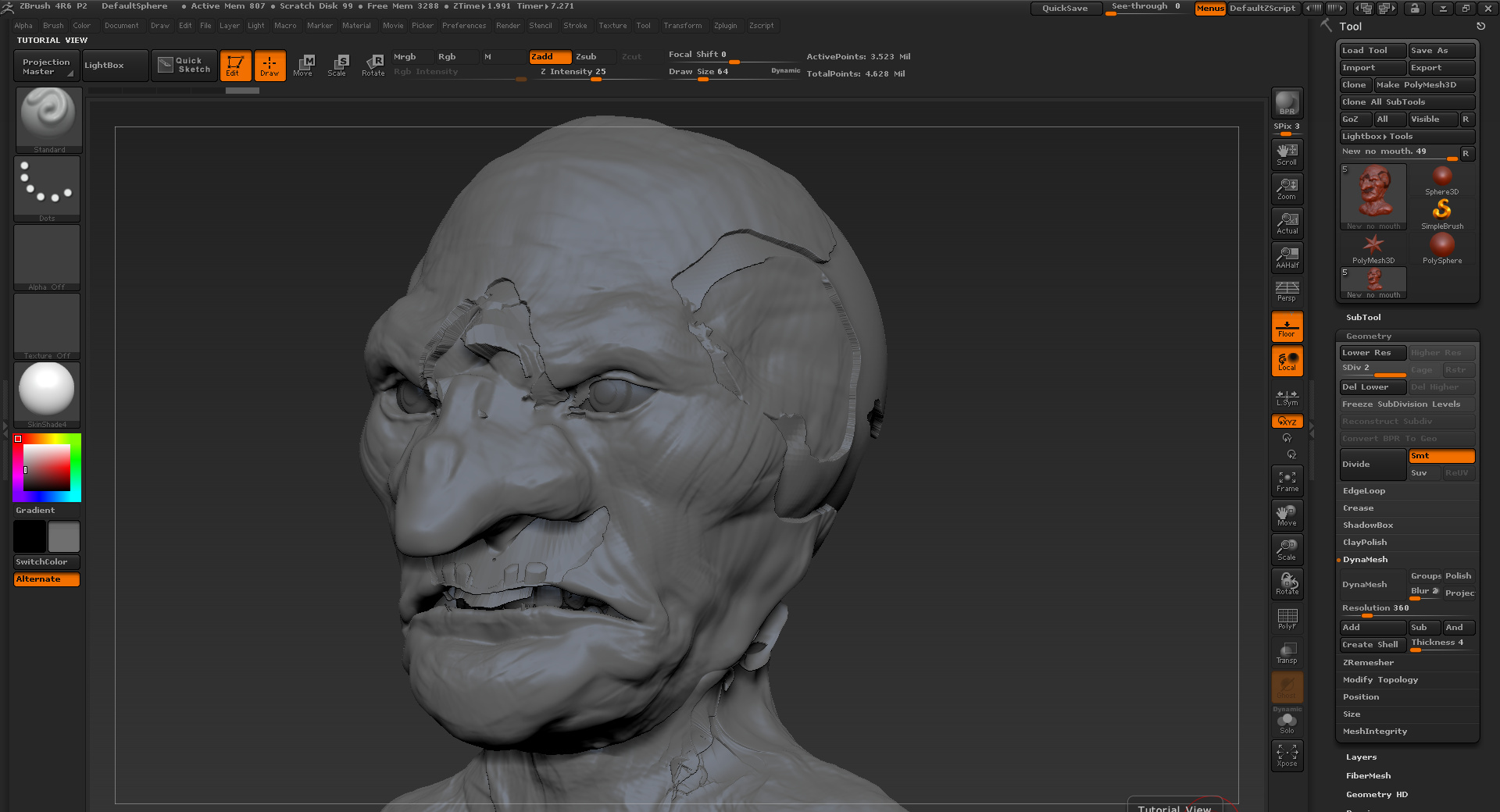Viewport: 1500px width, 812px height.
Task: Set view to Actual size
Action: [x=1287, y=223]
